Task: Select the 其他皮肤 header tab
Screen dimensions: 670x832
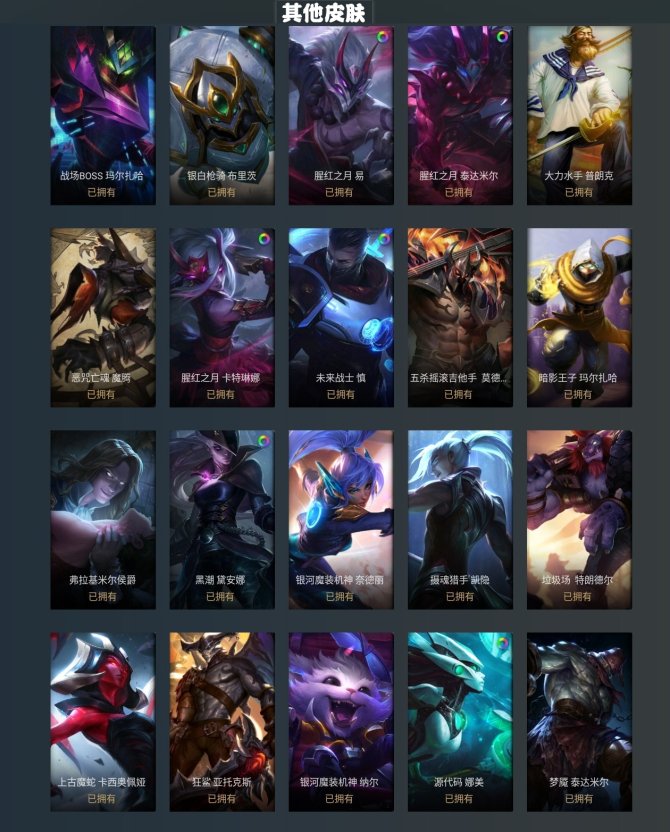Action: [x=324, y=12]
